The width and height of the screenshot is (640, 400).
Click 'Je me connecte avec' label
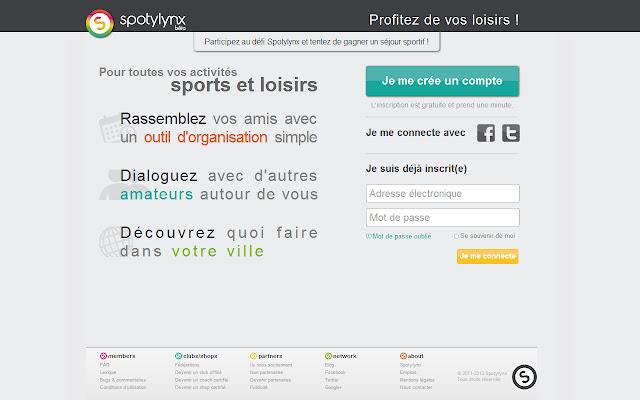pos(416,133)
